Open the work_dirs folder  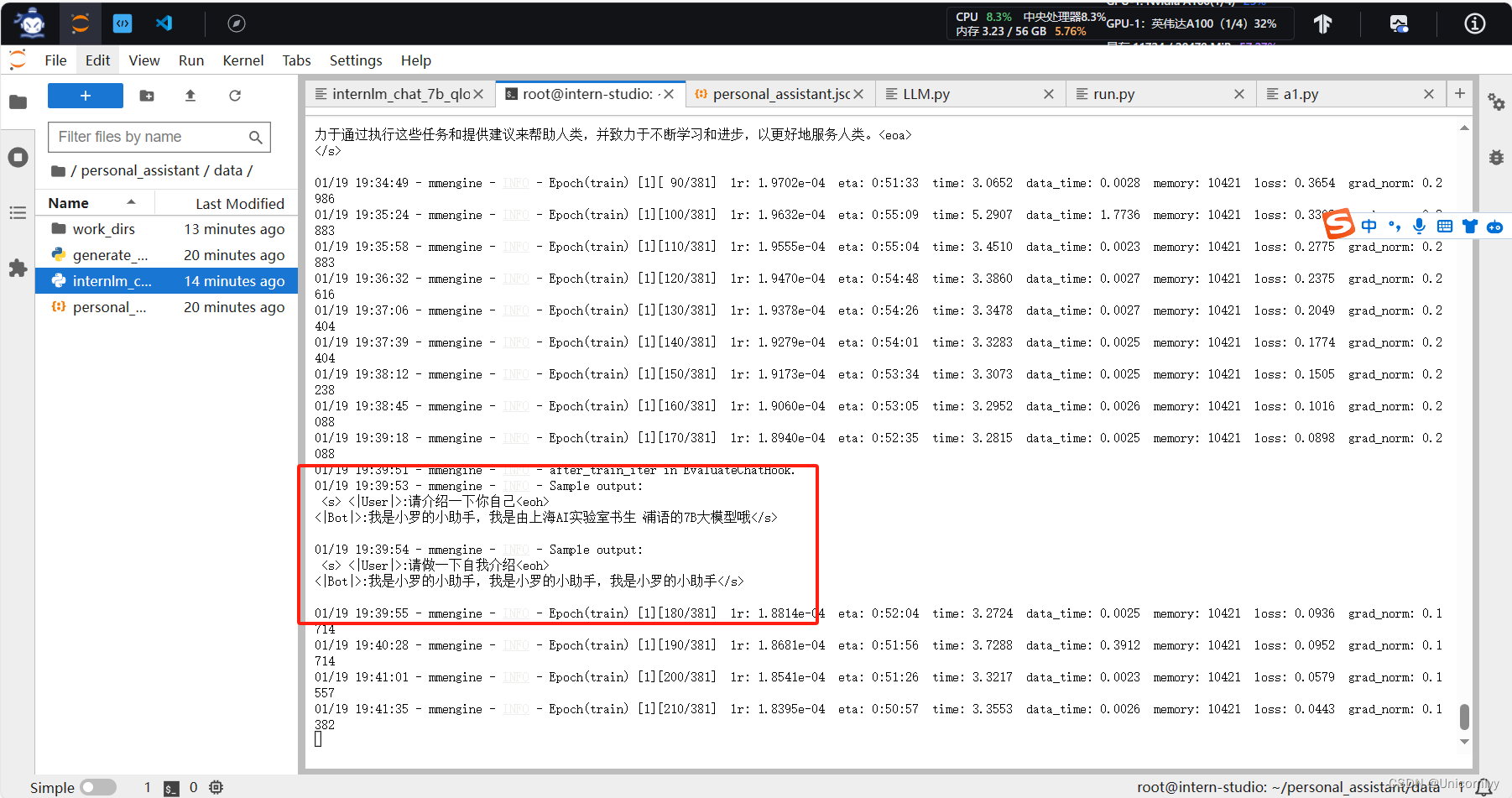(x=166, y=229)
